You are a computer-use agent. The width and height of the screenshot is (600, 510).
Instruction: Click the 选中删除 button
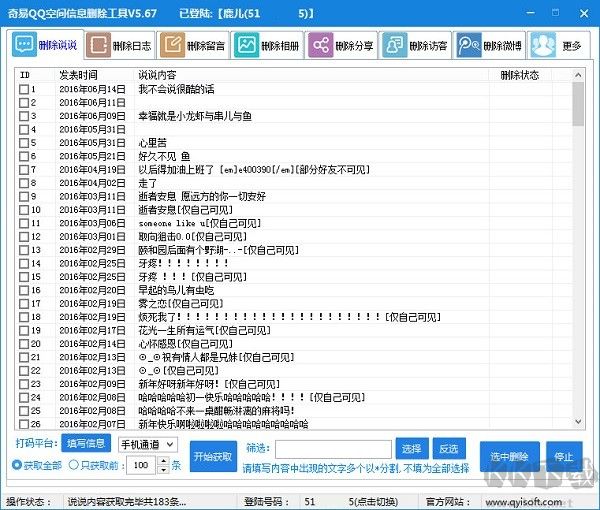(509, 456)
